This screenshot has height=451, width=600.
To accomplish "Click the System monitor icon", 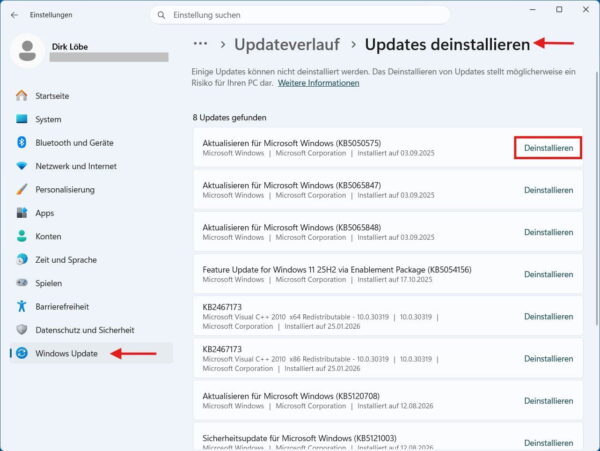I will point(22,119).
